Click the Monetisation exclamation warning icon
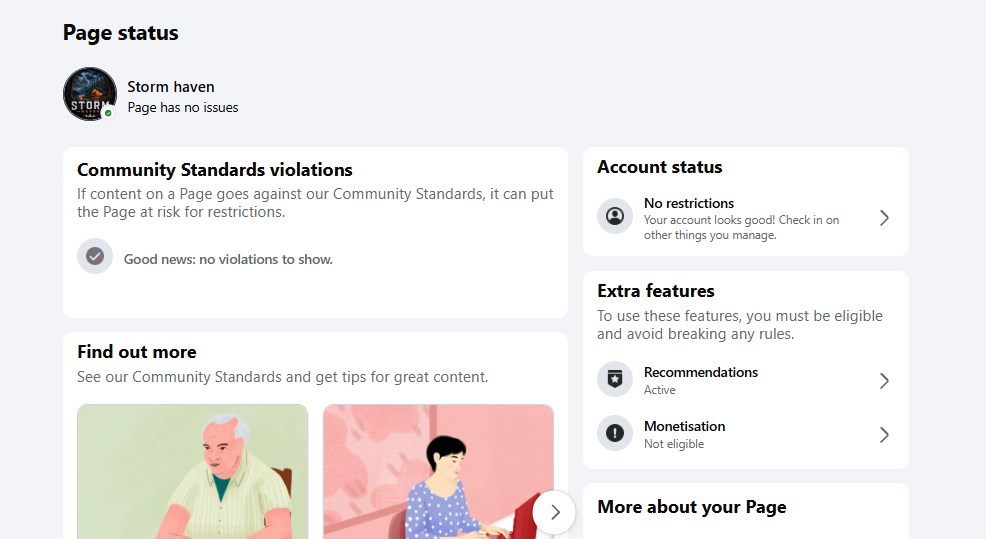The image size is (986, 539). point(615,433)
